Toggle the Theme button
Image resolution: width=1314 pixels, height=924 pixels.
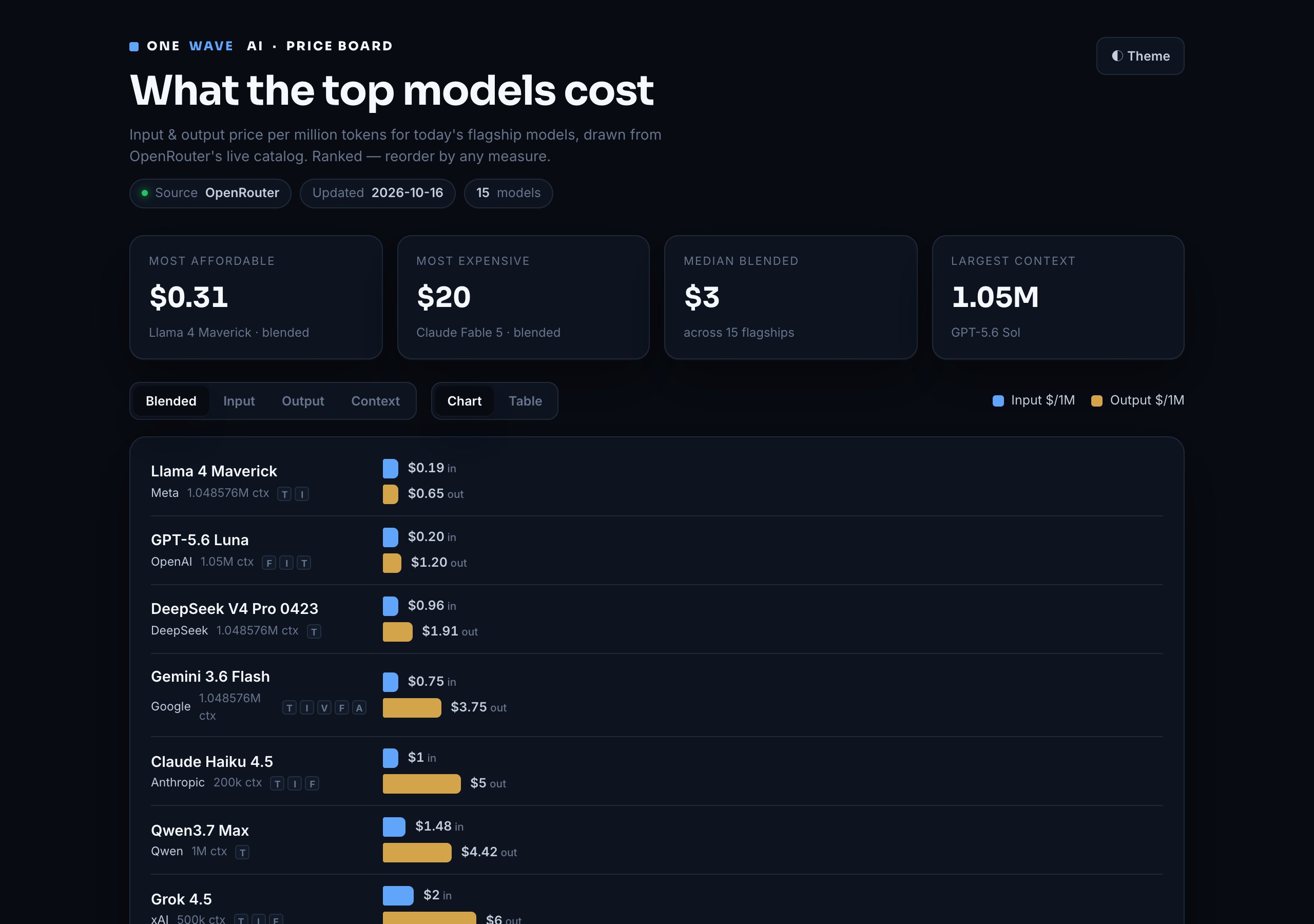tap(1139, 56)
